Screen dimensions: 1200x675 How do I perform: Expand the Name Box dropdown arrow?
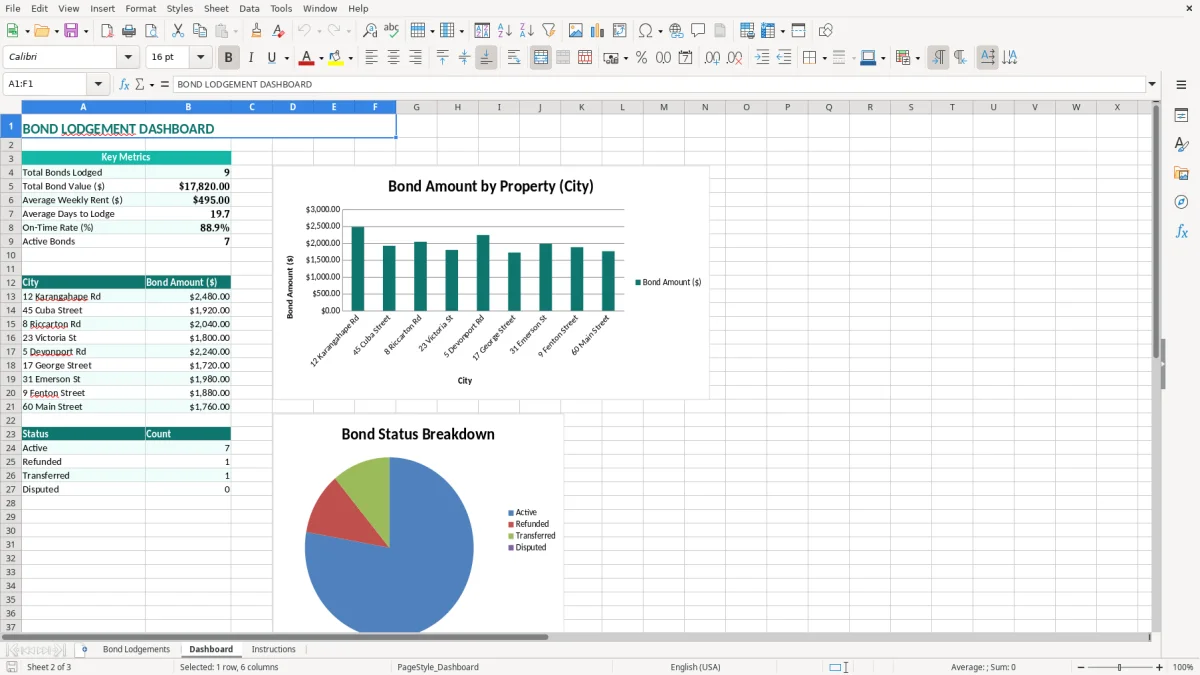[98, 84]
